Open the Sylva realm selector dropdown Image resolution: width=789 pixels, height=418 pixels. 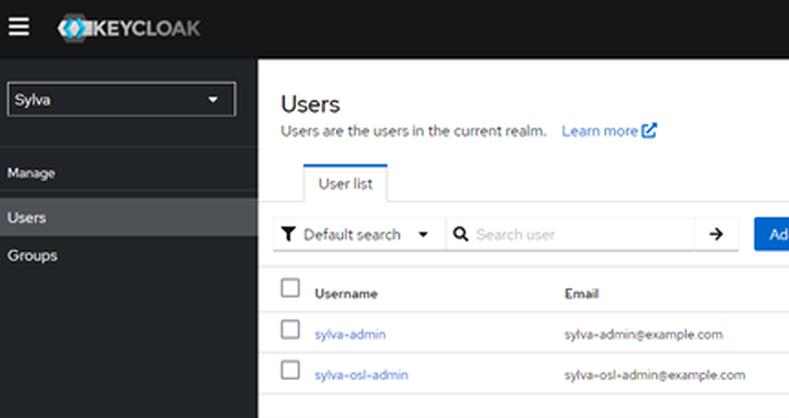[x=121, y=99]
